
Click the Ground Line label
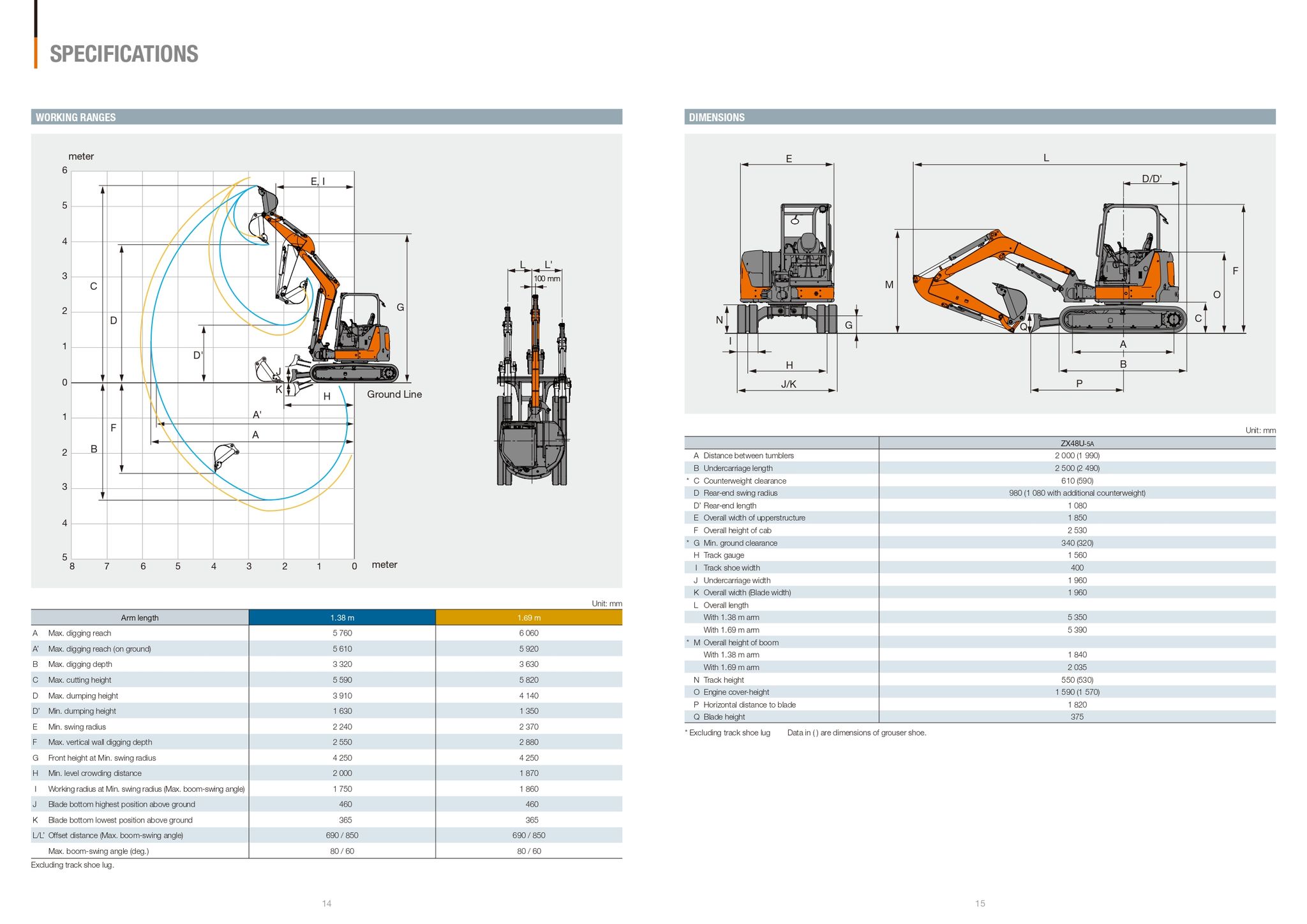(x=394, y=394)
